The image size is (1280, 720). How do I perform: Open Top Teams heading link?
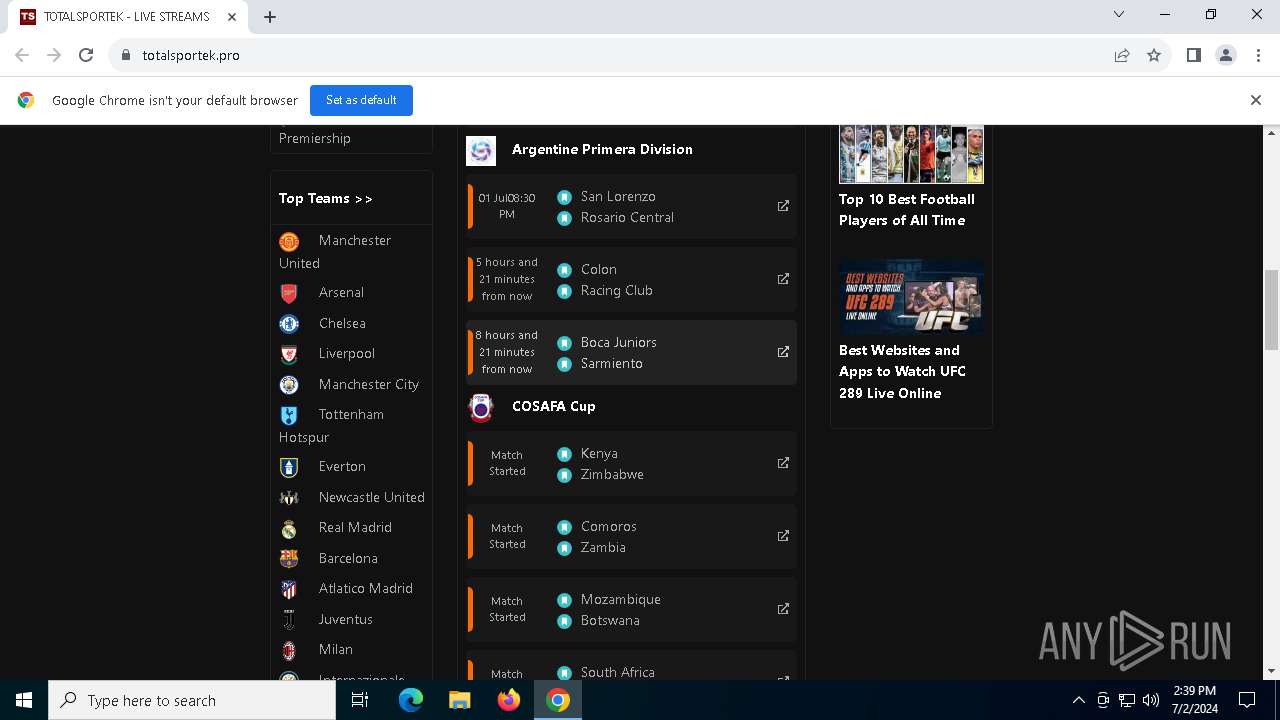pyautogui.click(x=326, y=198)
